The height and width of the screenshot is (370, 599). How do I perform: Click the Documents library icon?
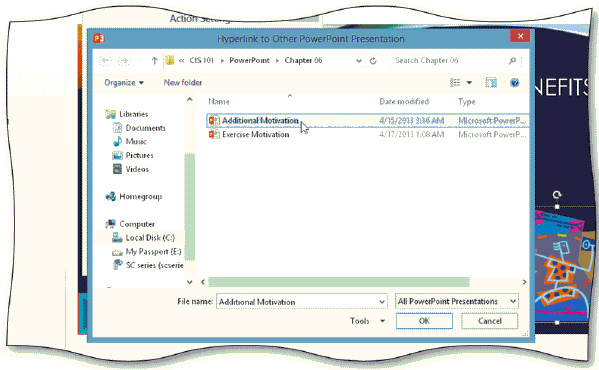117,128
